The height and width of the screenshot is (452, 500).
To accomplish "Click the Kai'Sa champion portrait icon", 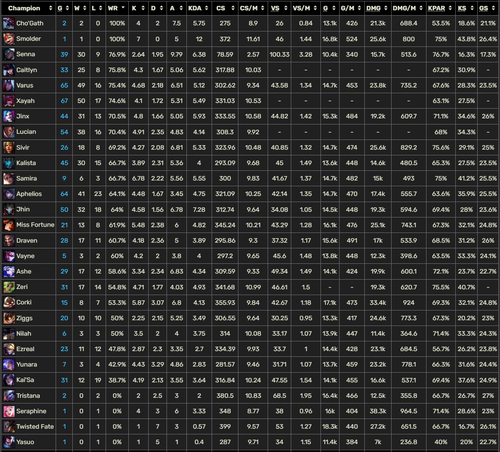I will point(9,380).
